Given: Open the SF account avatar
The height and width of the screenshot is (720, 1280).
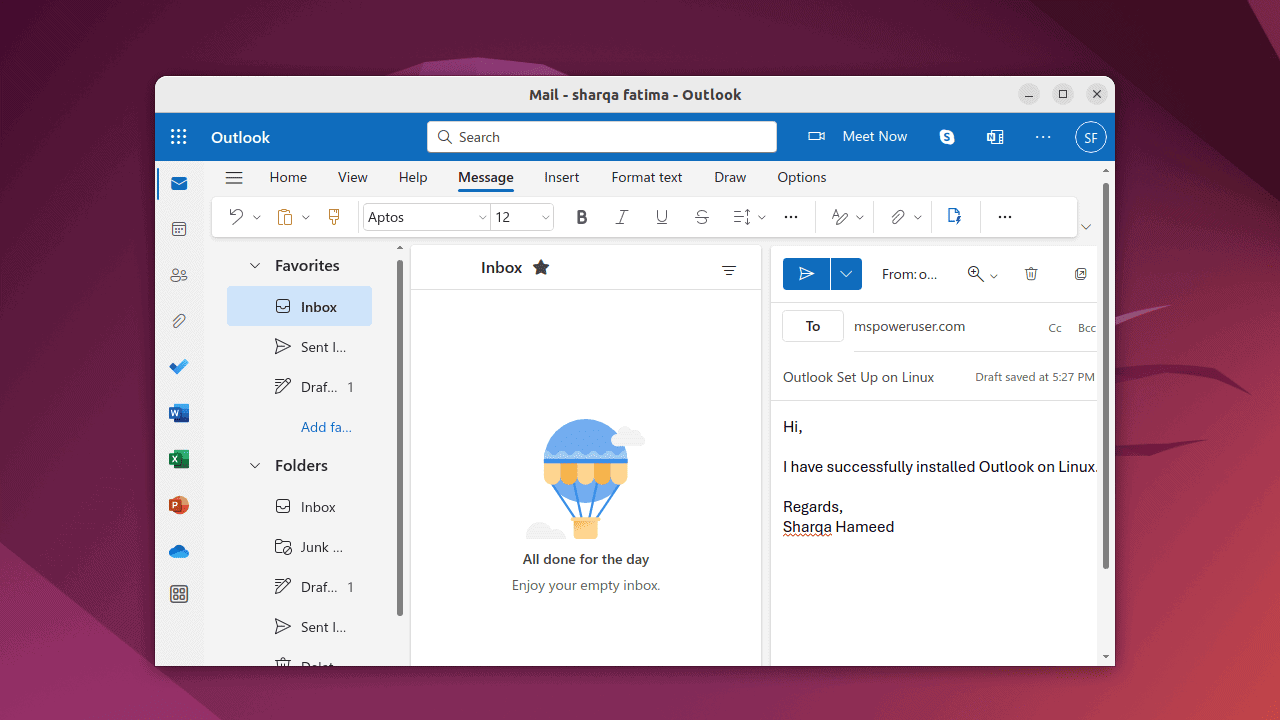Looking at the screenshot, I should [x=1091, y=137].
